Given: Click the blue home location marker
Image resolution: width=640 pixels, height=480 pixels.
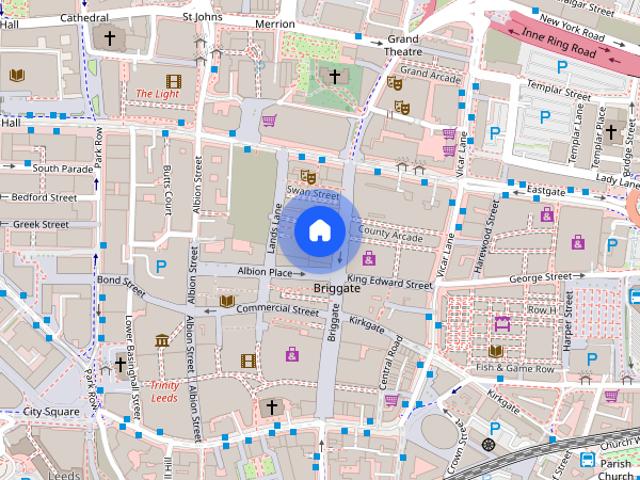Looking at the screenshot, I should click(x=319, y=231).
